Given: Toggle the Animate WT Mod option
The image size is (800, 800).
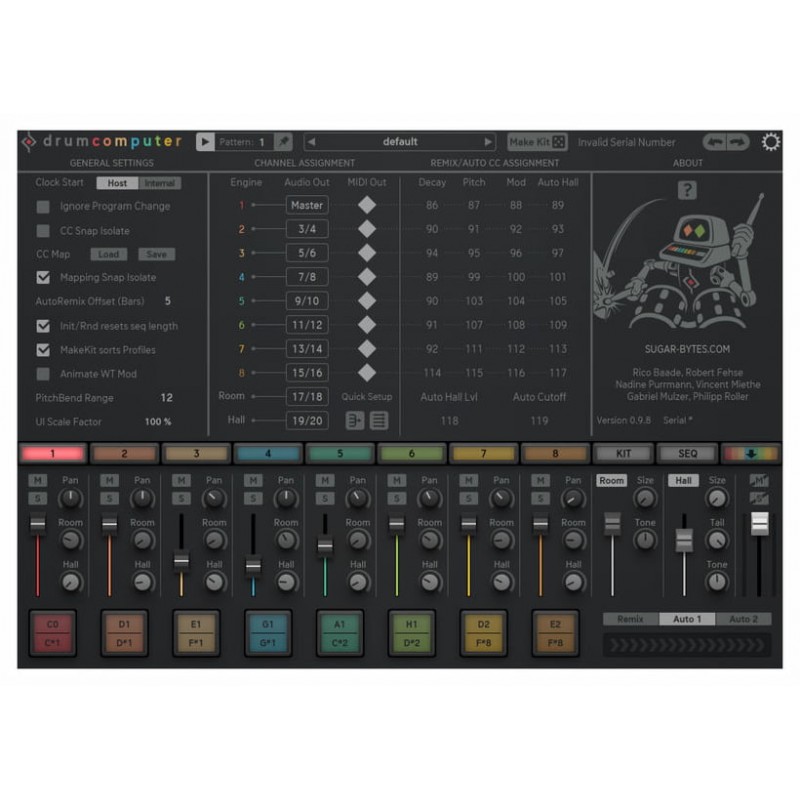Looking at the screenshot, I should 42,374.
